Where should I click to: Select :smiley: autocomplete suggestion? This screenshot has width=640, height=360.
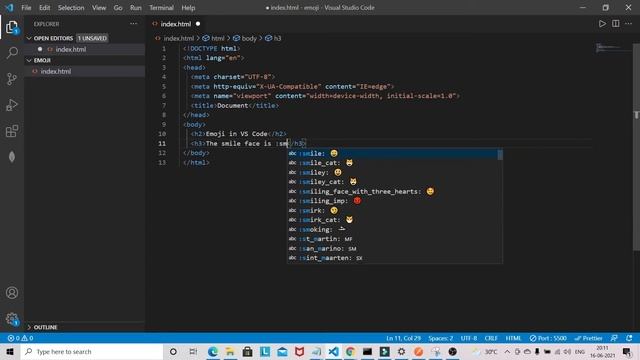393,172
